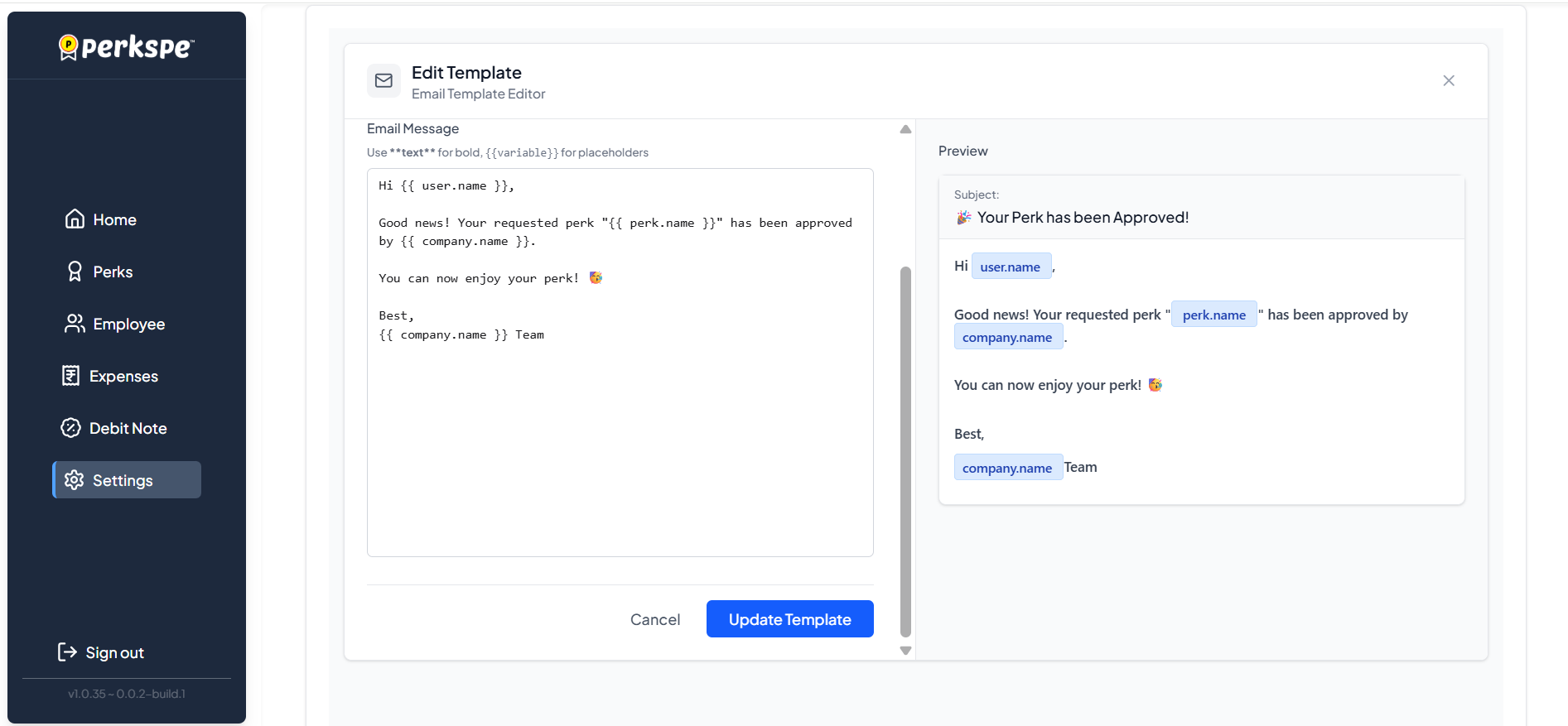Click the Home house icon
Viewport: 1568px width, 726px height.
(x=75, y=219)
